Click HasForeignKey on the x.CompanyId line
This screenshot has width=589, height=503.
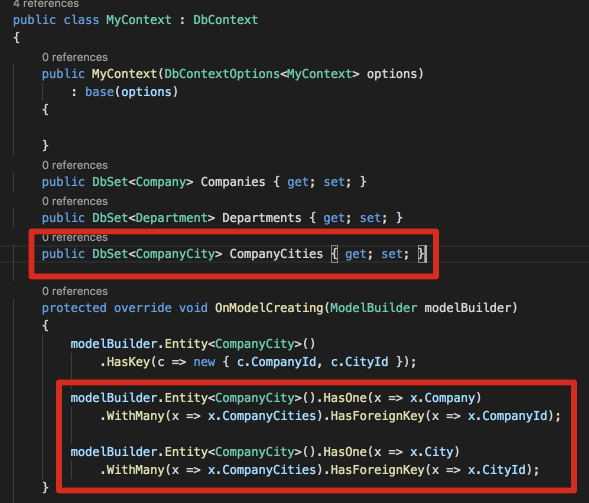378,416
